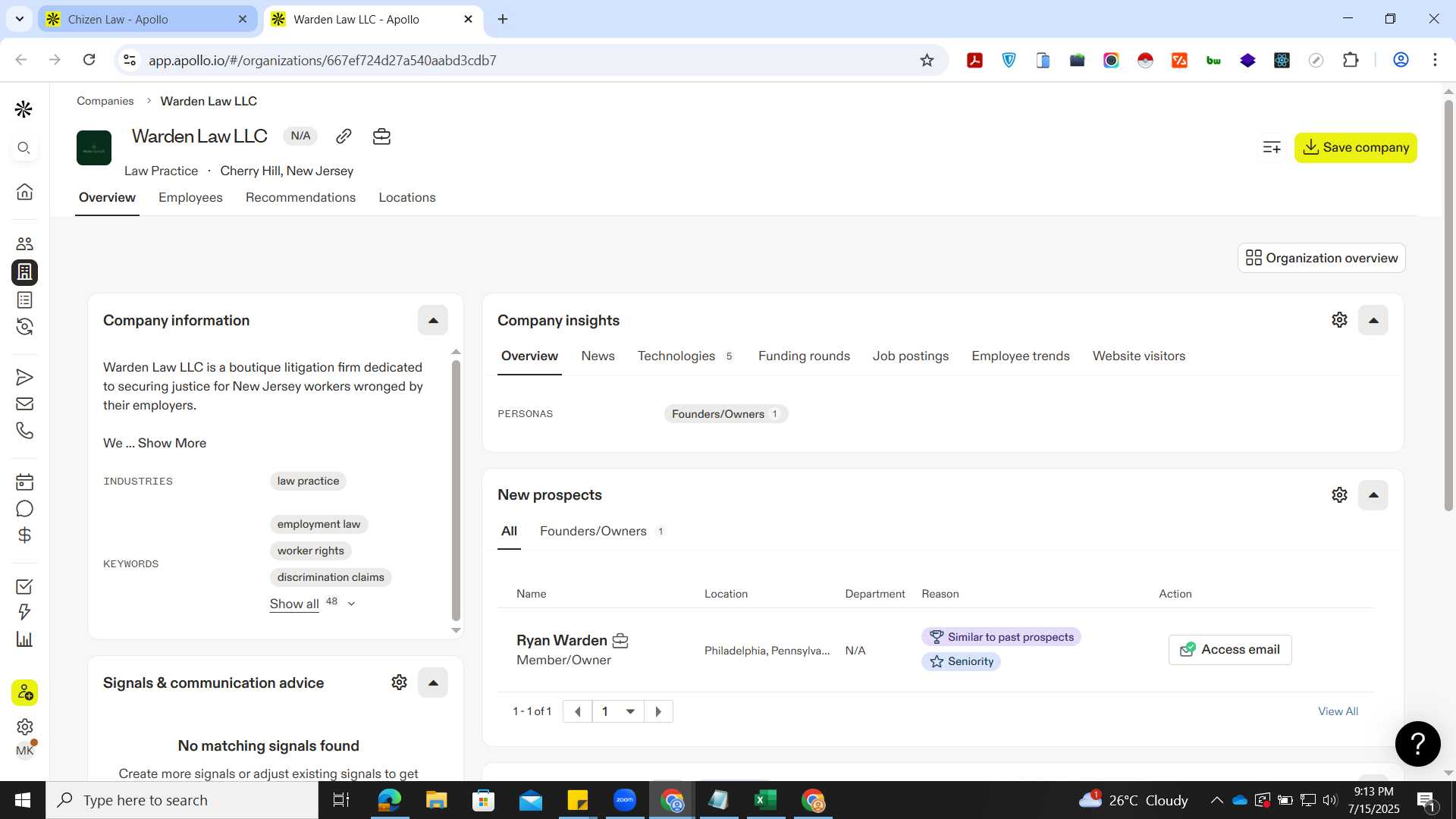This screenshot has width=1456, height=819.
Task: Click Windows taskbar search box
Action: coord(182,800)
